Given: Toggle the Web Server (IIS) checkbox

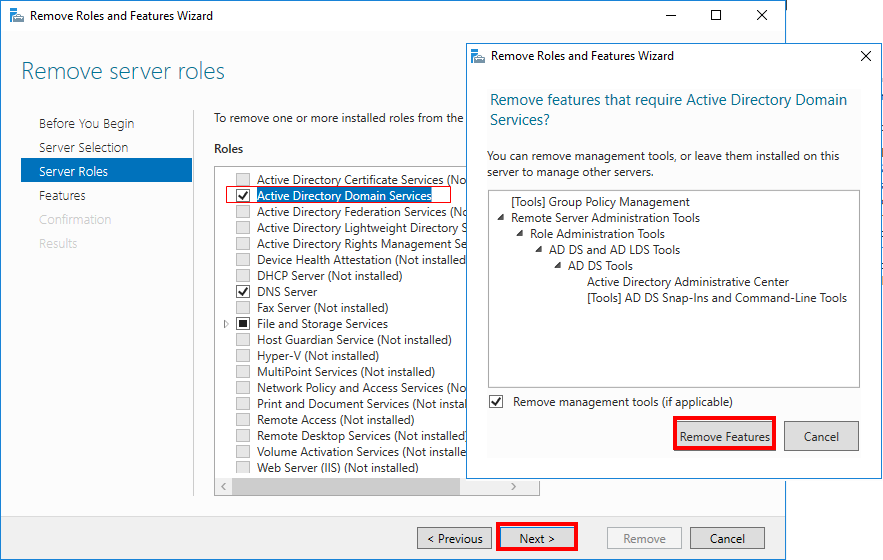Looking at the screenshot, I should [x=243, y=468].
